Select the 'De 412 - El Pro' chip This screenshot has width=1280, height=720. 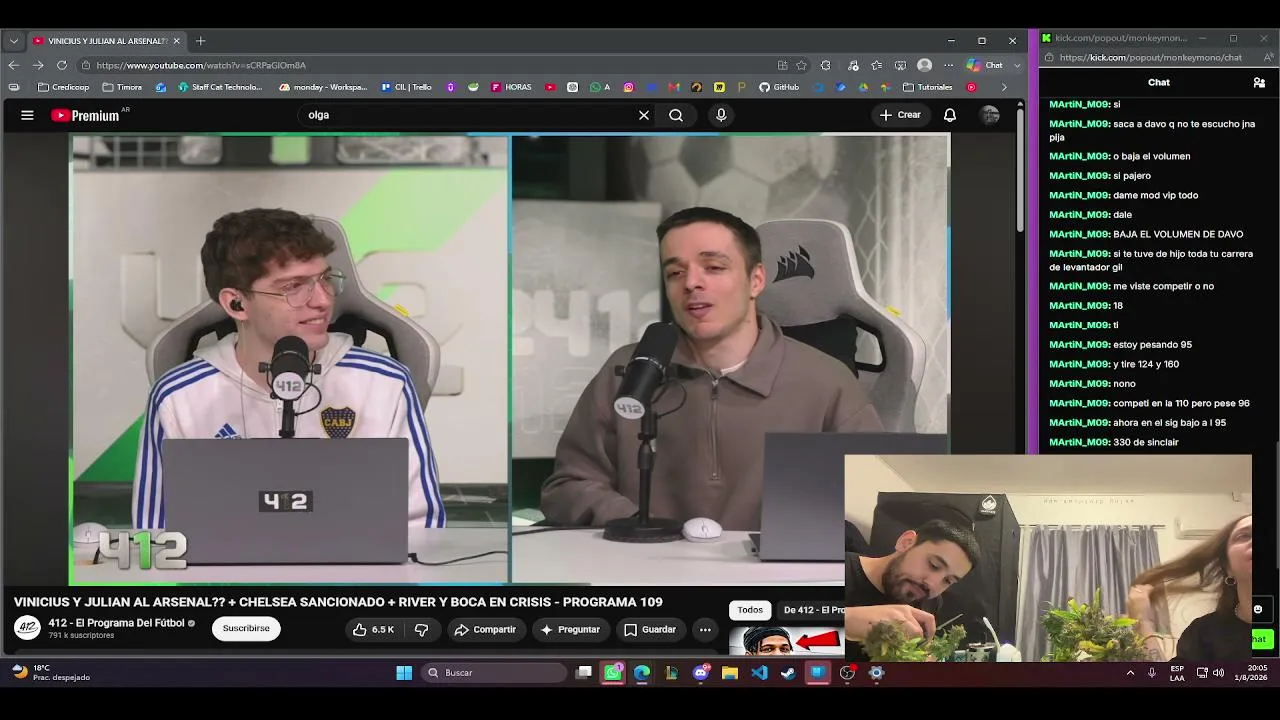(x=810, y=610)
